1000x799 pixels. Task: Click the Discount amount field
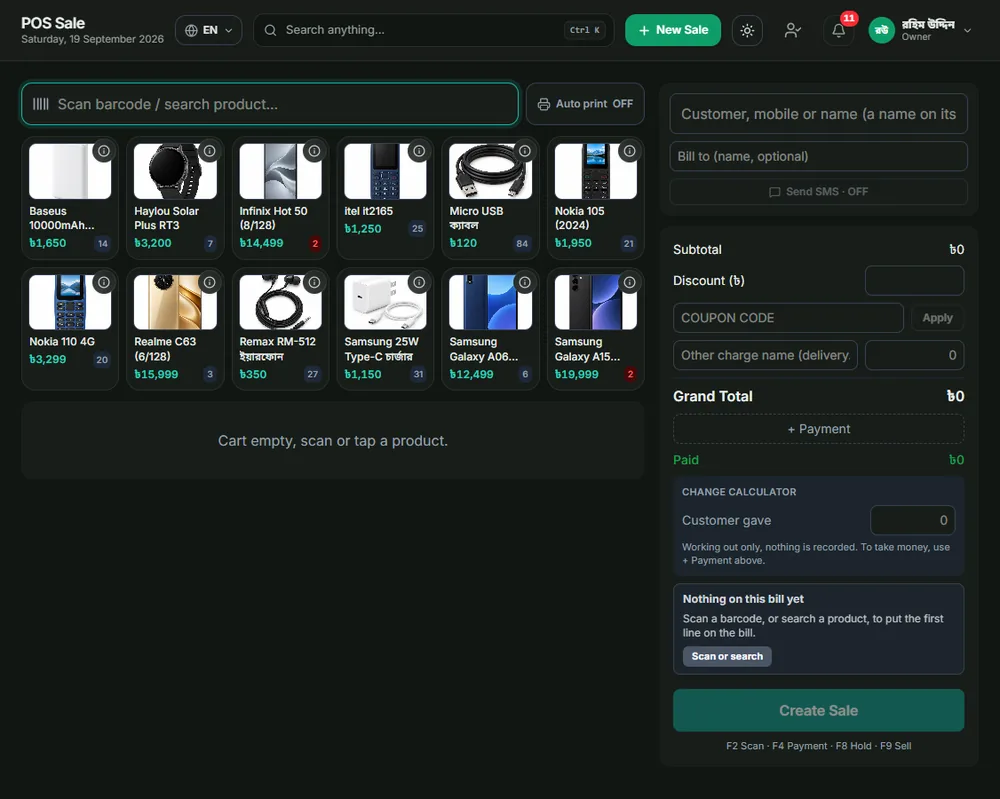coord(914,281)
